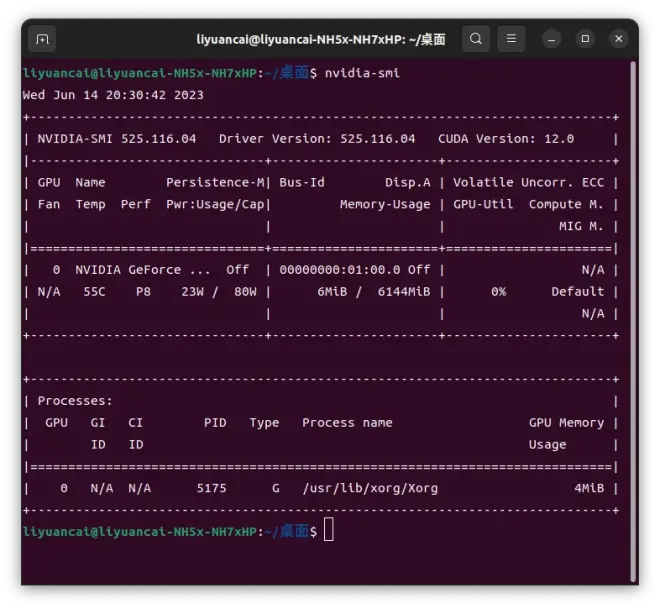This screenshot has width=660, height=609.
Task: Click the 0% GPU utilization value
Action: click(x=498, y=292)
